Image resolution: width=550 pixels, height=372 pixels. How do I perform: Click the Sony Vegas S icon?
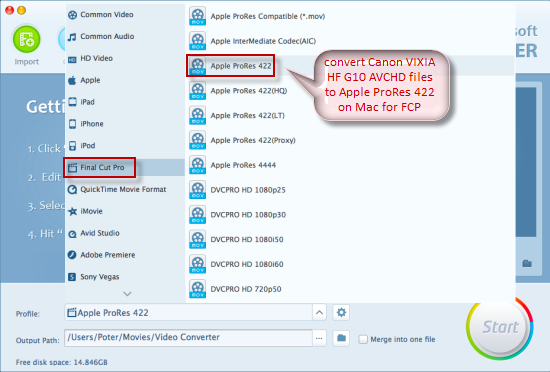click(72, 277)
